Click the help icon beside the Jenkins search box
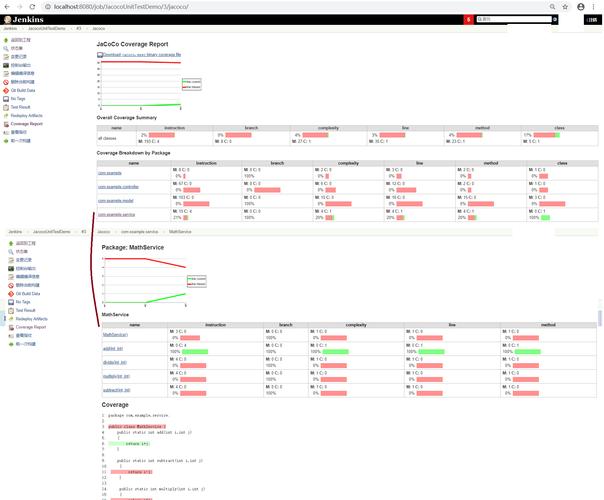This screenshot has height=500, width=604. point(555,19)
